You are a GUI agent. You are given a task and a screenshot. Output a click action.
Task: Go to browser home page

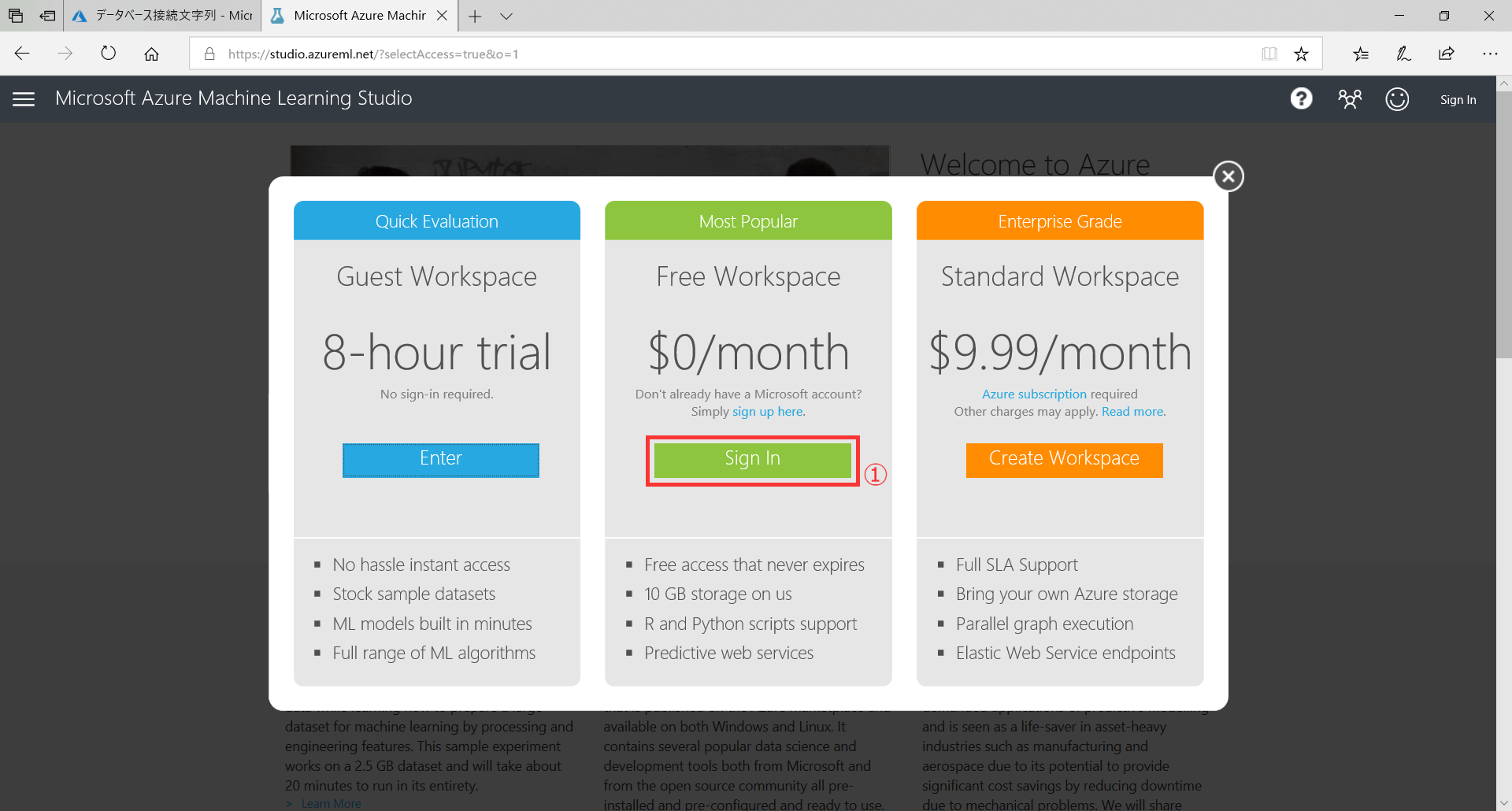coord(151,54)
